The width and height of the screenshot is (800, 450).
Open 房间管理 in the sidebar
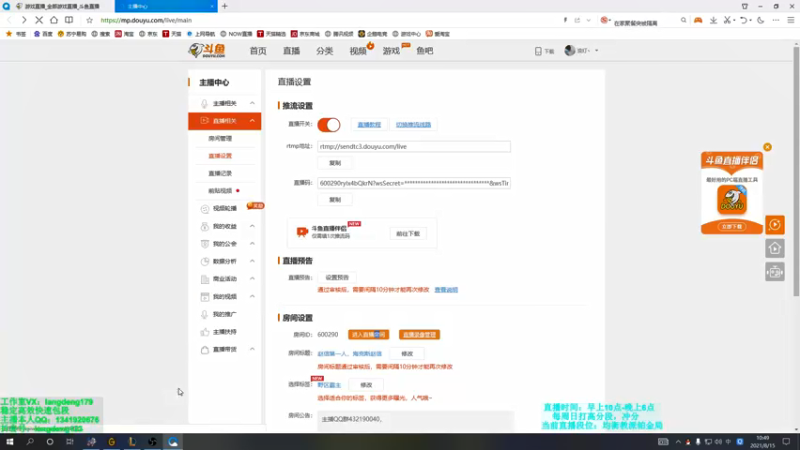click(x=220, y=138)
